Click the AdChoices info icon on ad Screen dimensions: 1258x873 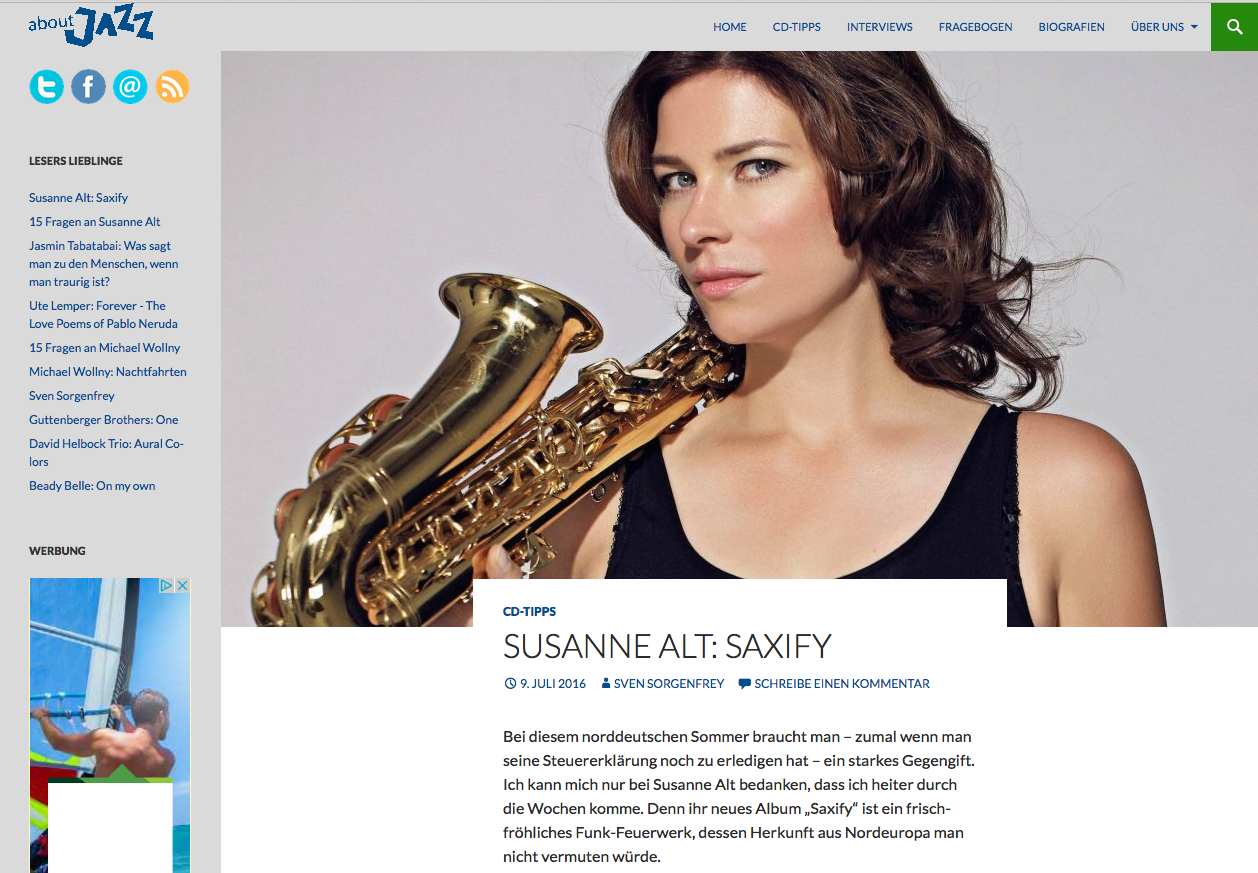pos(168,586)
